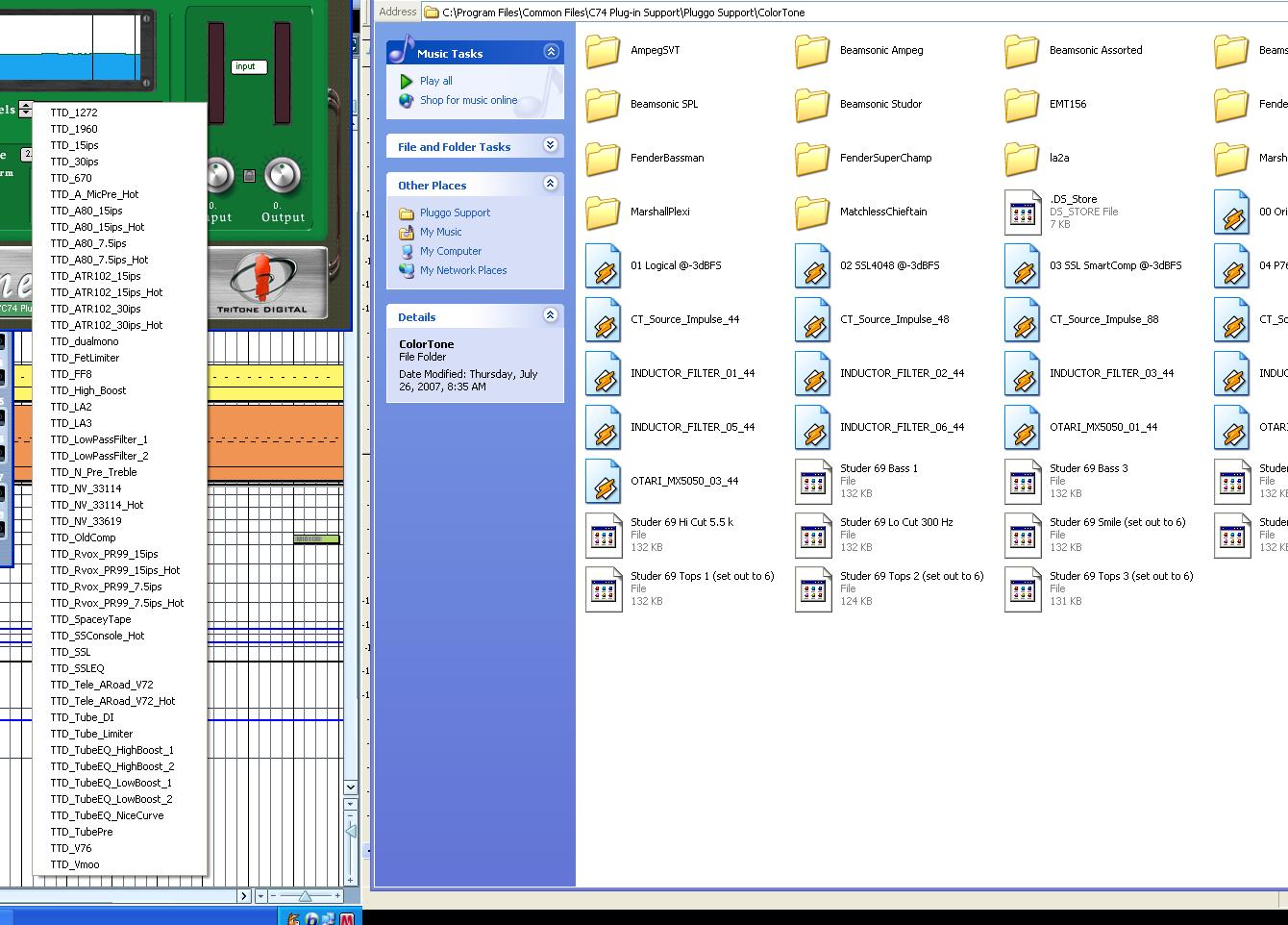This screenshot has height=925, width=1288.
Task: Click the plug-in input label field
Action: [x=249, y=66]
